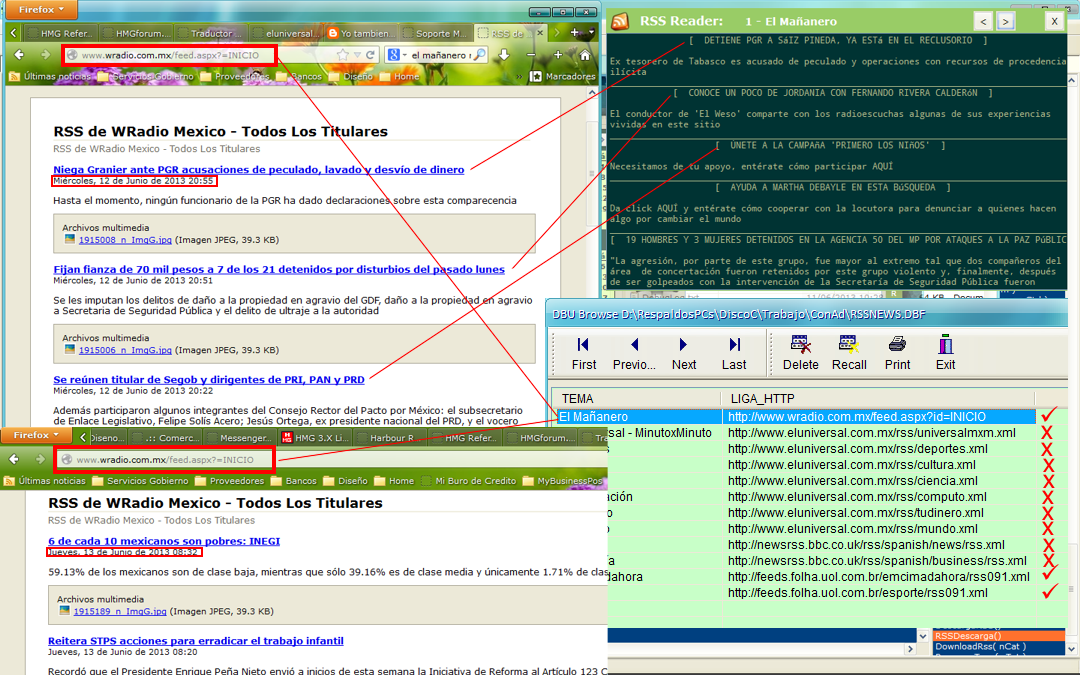1080x675 pixels.
Task: Toggle X mark on computo.xml row
Action: (1047, 497)
